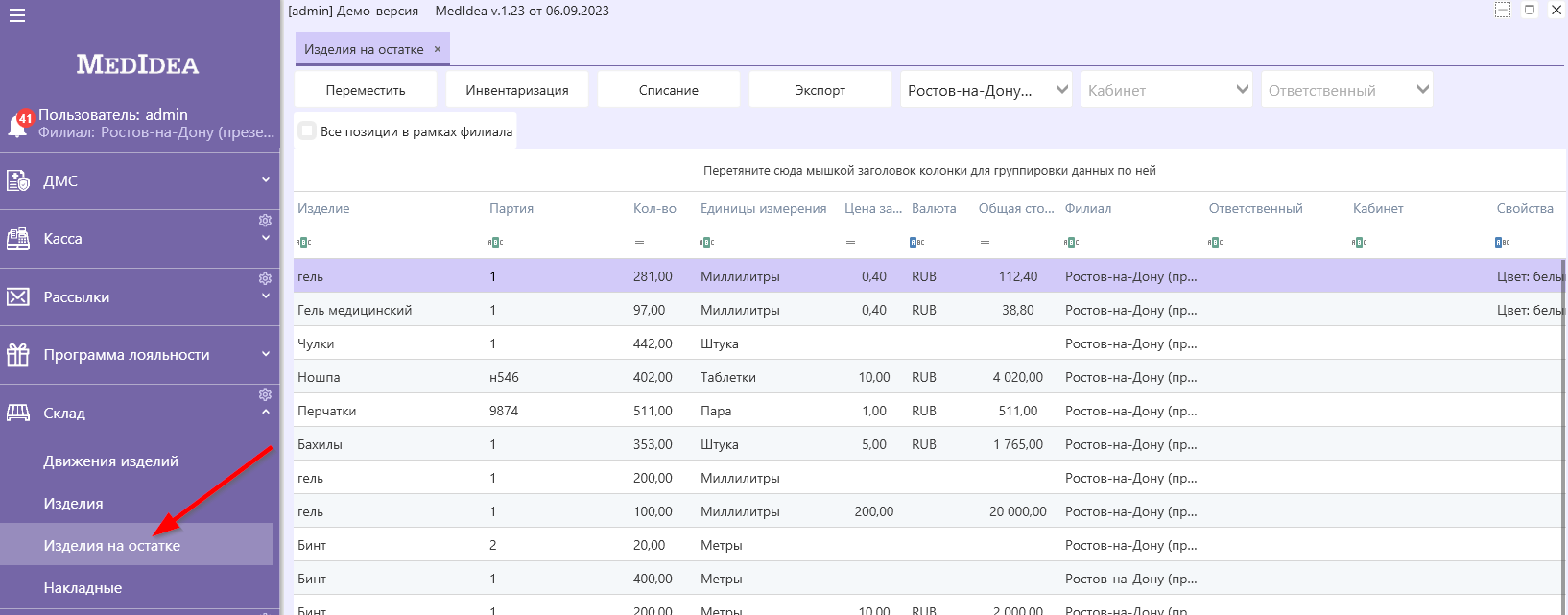The width and height of the screenshot is (1568, 615).
Task: Click filter icon under Изделие column
Action: (304, 242)
